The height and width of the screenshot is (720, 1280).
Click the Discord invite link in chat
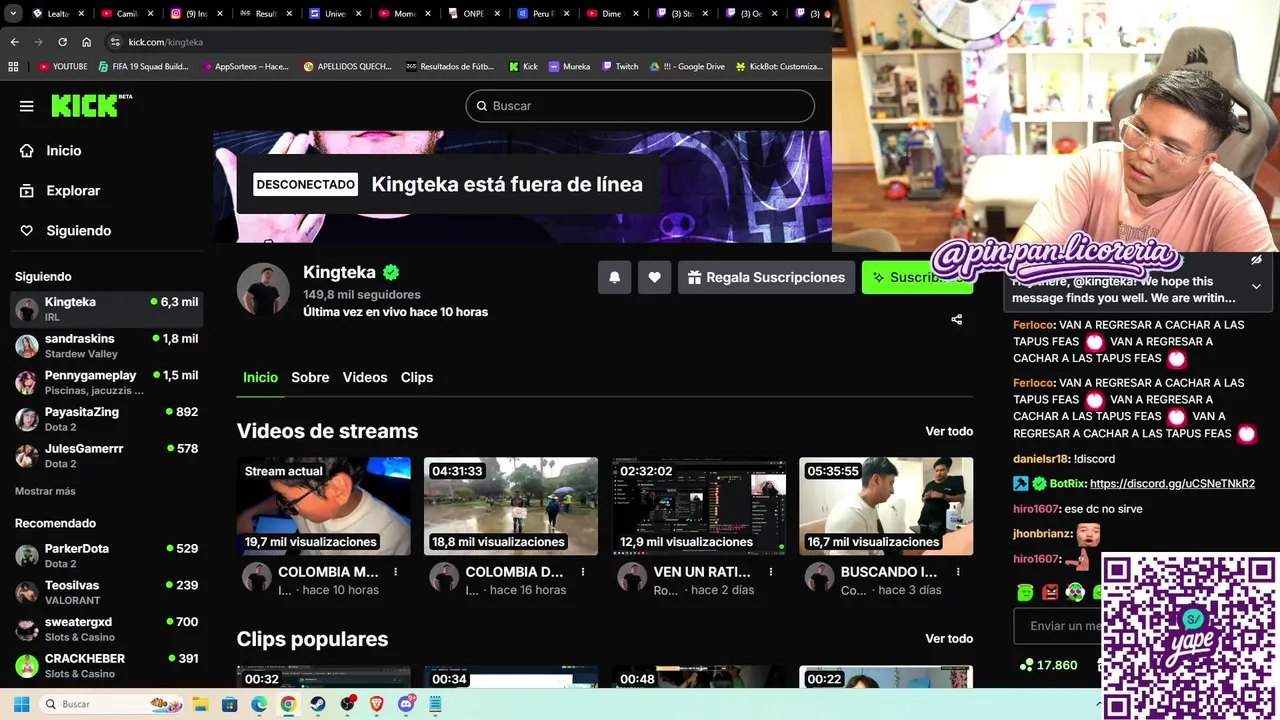pyautogui.click(x=1172, y=483)
